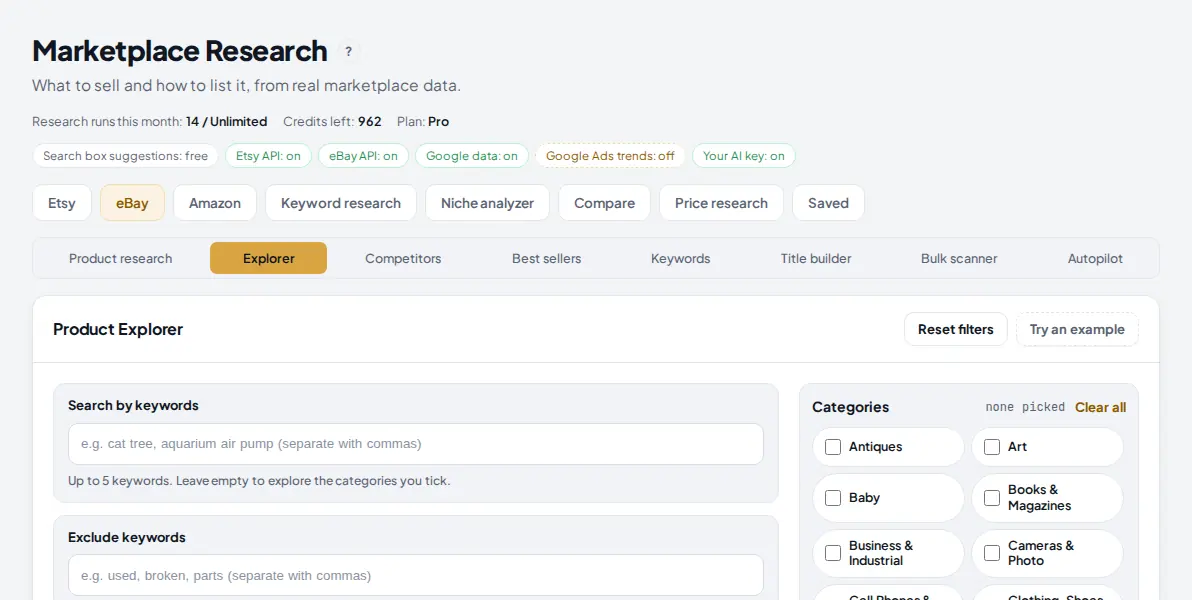Click the Etsy API: on chip
Viewport: 1192px width, 600px height.
[x=268, y=156]
